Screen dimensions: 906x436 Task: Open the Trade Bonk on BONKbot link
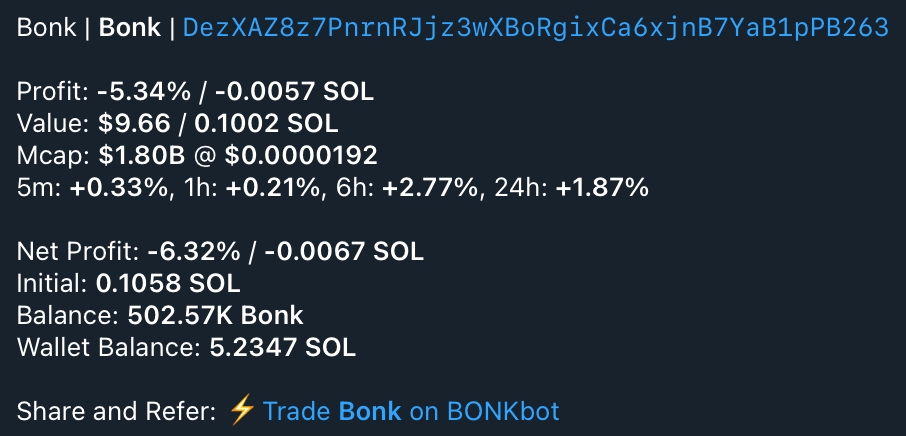pyautogui.click(x=411, y=411)
